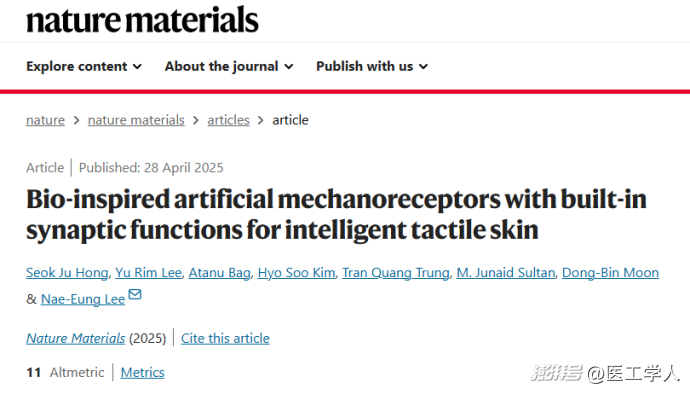
Task: Go to the nature breadcrumb link
Action: tap(45, 120)
